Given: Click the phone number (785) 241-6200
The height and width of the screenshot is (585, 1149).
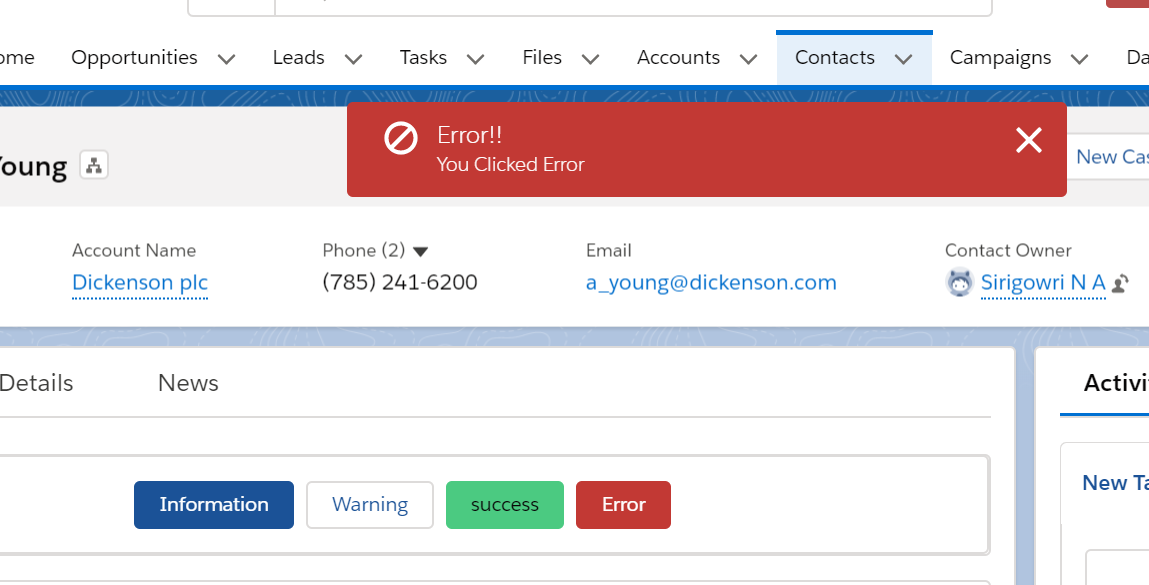Looking at the screenshot, I should pyautogui.click(x=400, y=282).
